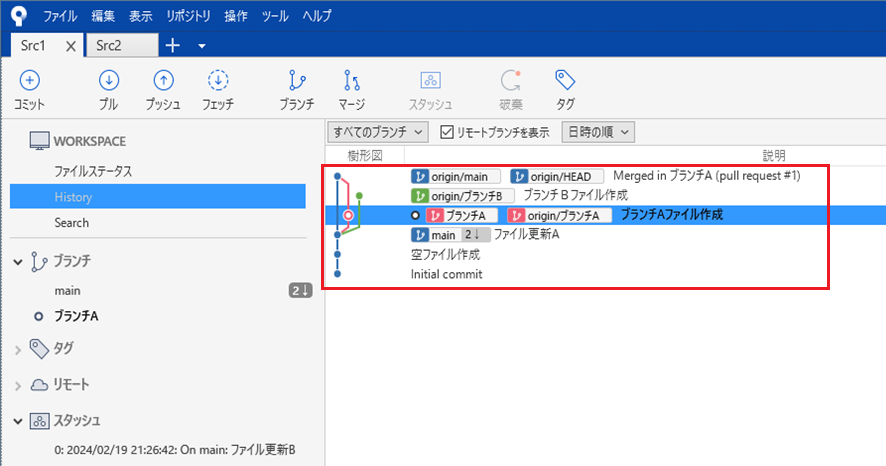Select the main branch in sidebar
This screenshot has height=466, width=886.
tap(67, 291)
